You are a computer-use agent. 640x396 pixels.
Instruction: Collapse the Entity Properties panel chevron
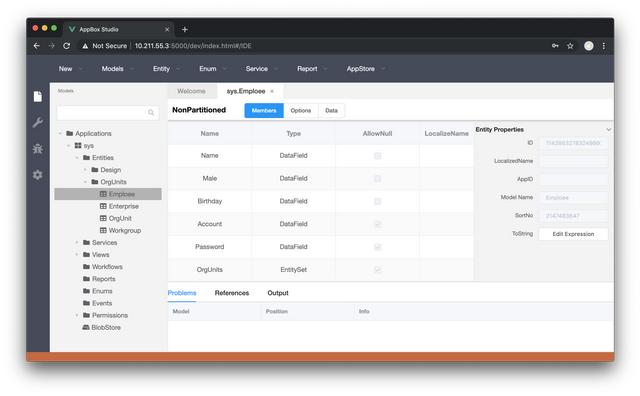[609, 129]
